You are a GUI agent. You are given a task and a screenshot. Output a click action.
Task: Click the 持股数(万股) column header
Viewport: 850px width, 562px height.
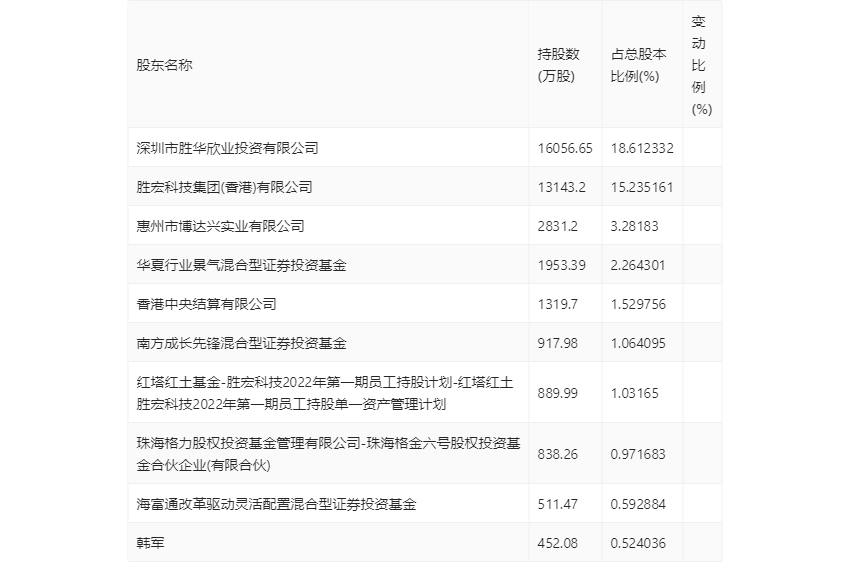coord(558,65)
